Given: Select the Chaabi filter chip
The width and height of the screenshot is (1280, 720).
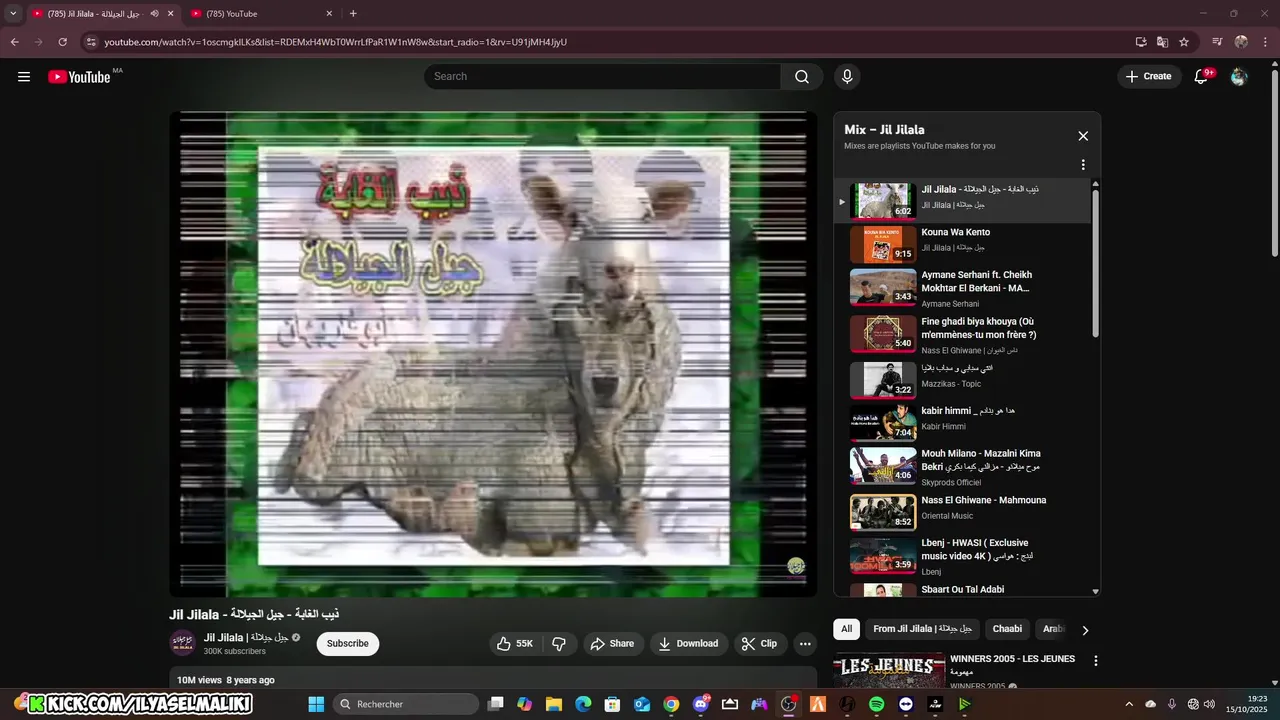Looking at the screenshot, I should click(1007, 629).
